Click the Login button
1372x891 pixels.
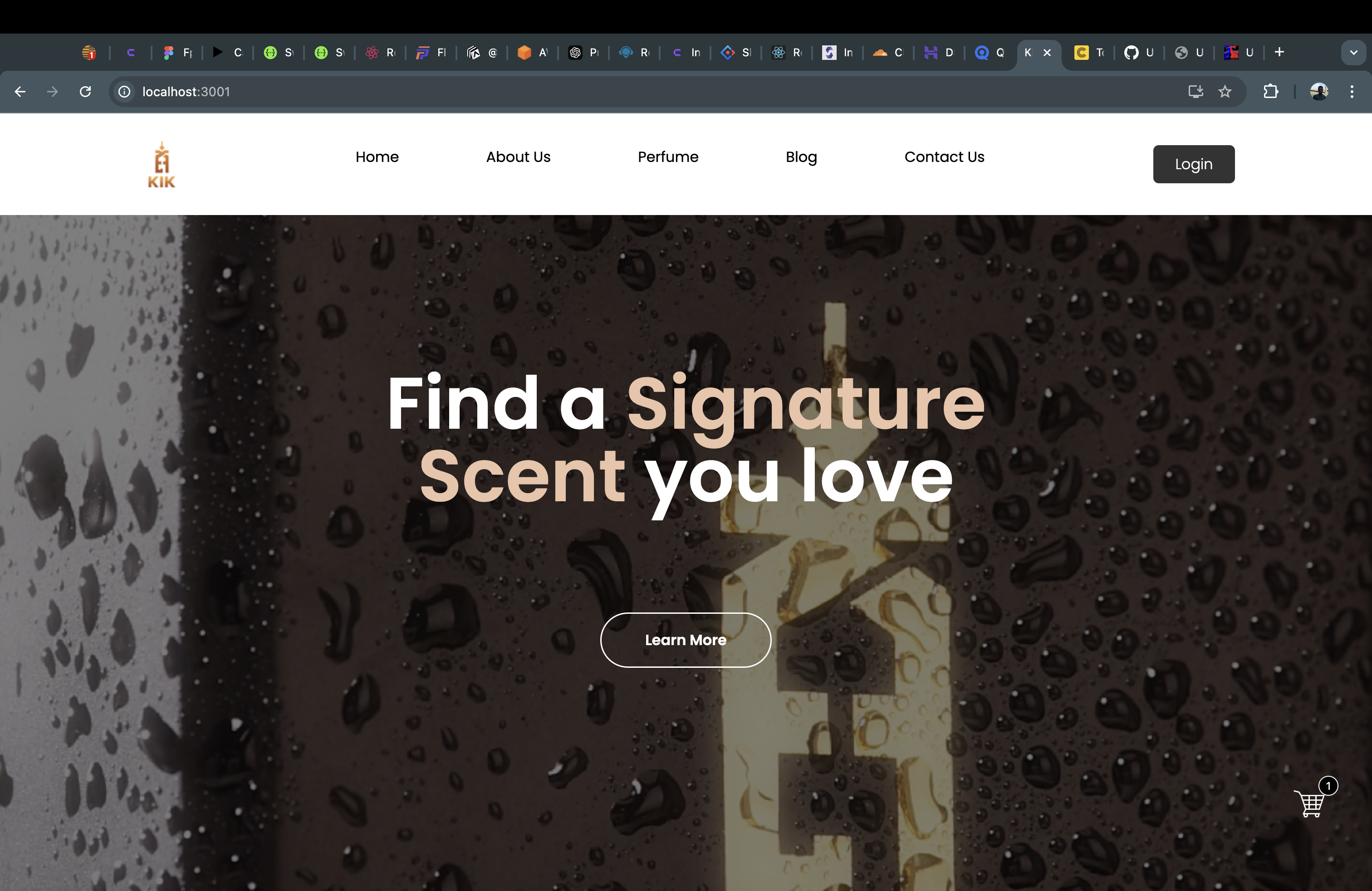pos(1194,164)
